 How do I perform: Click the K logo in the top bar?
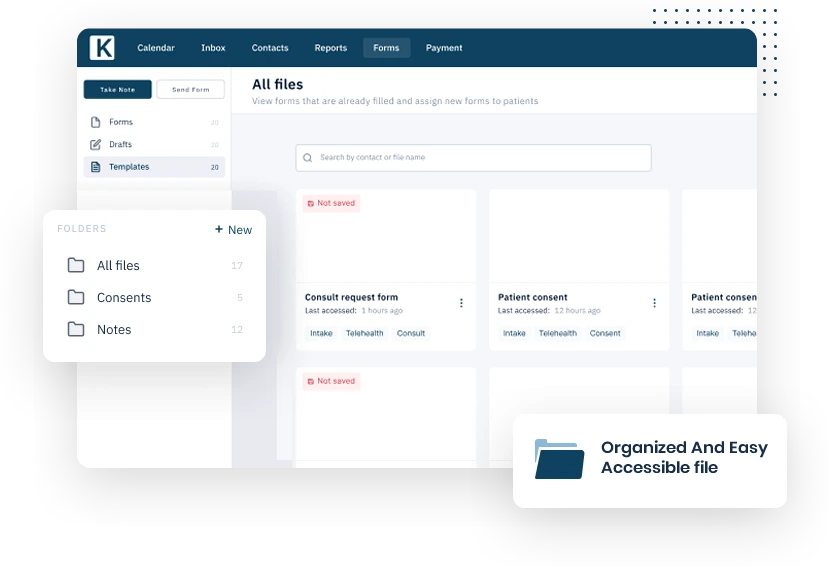point(101,48)
